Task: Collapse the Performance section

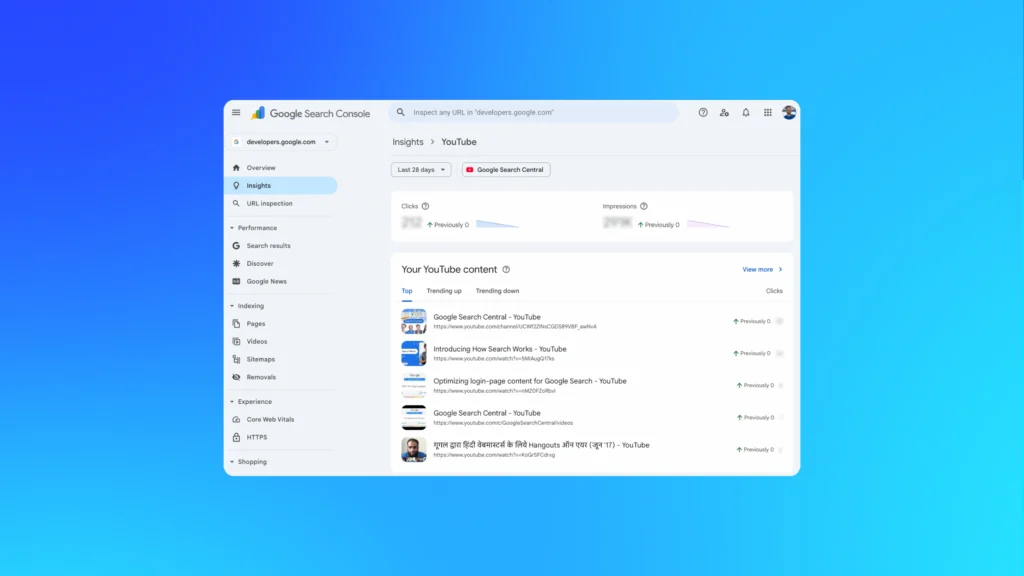Action: [x=232, y=228]
